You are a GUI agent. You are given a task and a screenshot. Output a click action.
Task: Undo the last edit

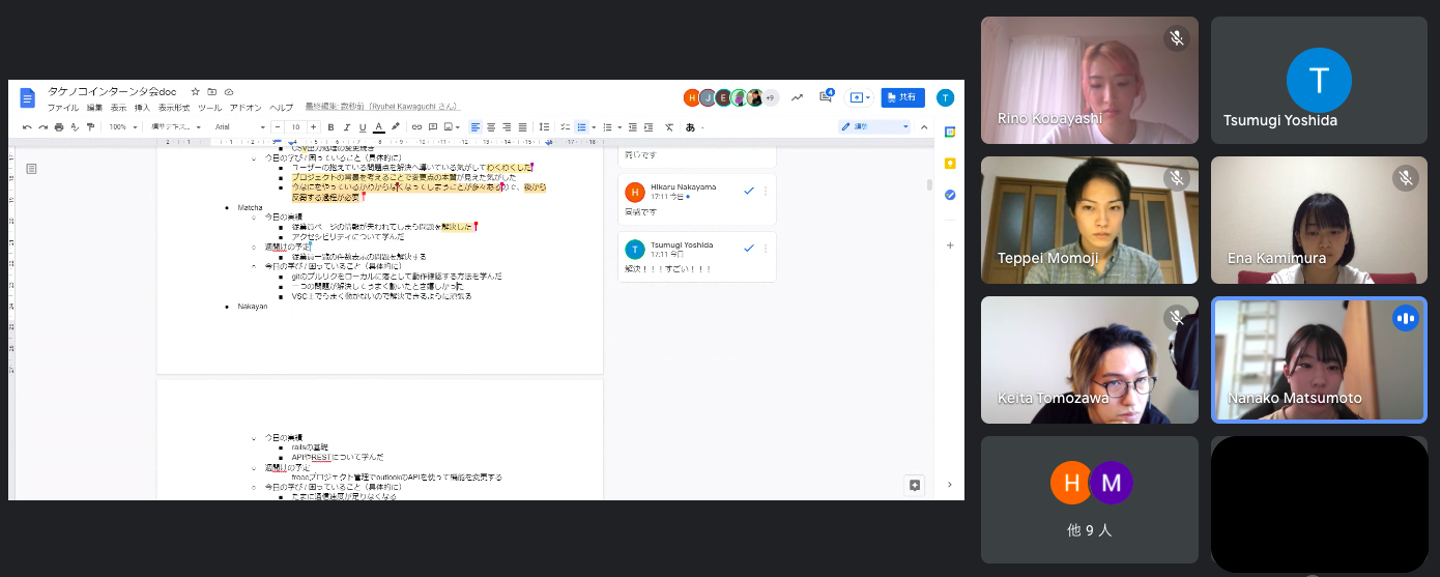[x=27, y=127]
